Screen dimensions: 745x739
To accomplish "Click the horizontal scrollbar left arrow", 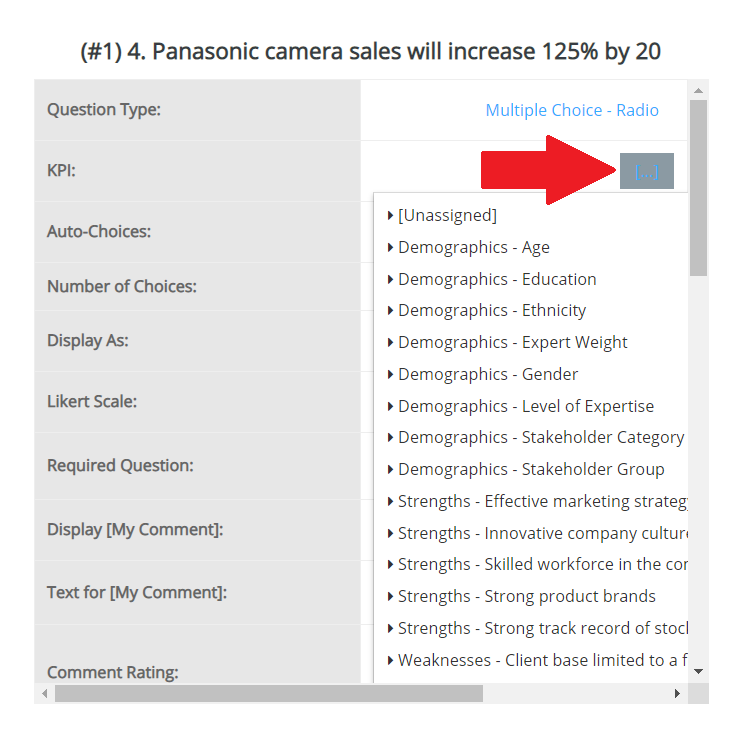I will 45,693.
